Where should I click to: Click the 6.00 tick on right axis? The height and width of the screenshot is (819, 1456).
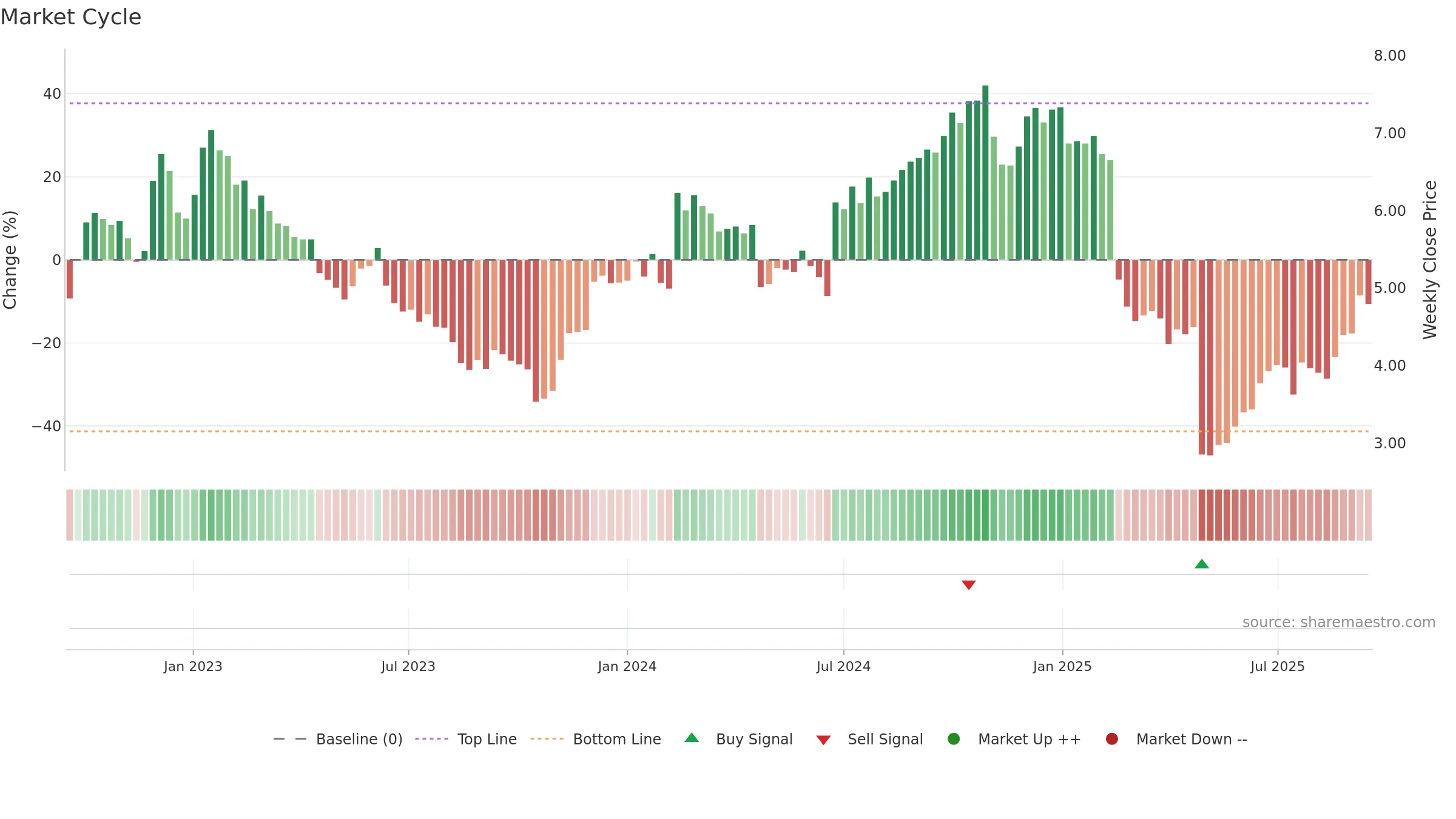coord(1390,211)
